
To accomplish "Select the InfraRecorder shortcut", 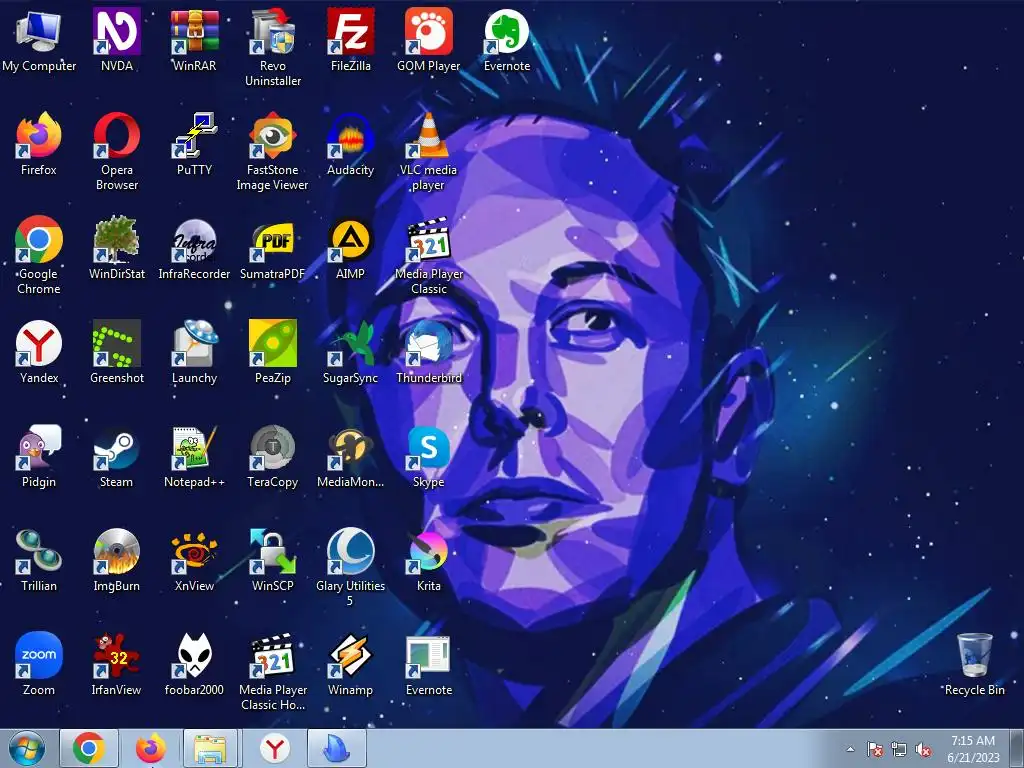I will pos(195,239).
